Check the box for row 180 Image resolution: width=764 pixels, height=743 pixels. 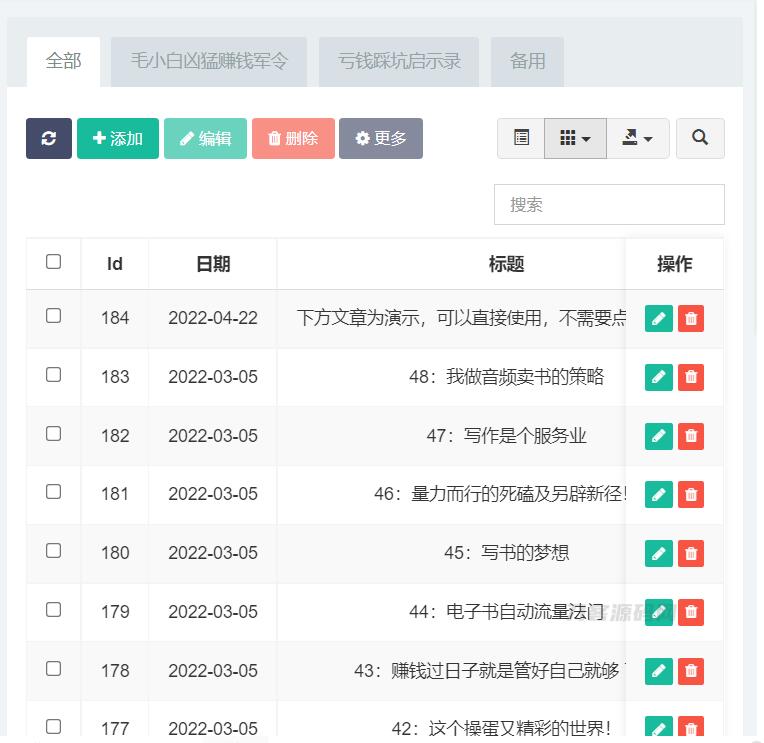[x=53, y=551]
